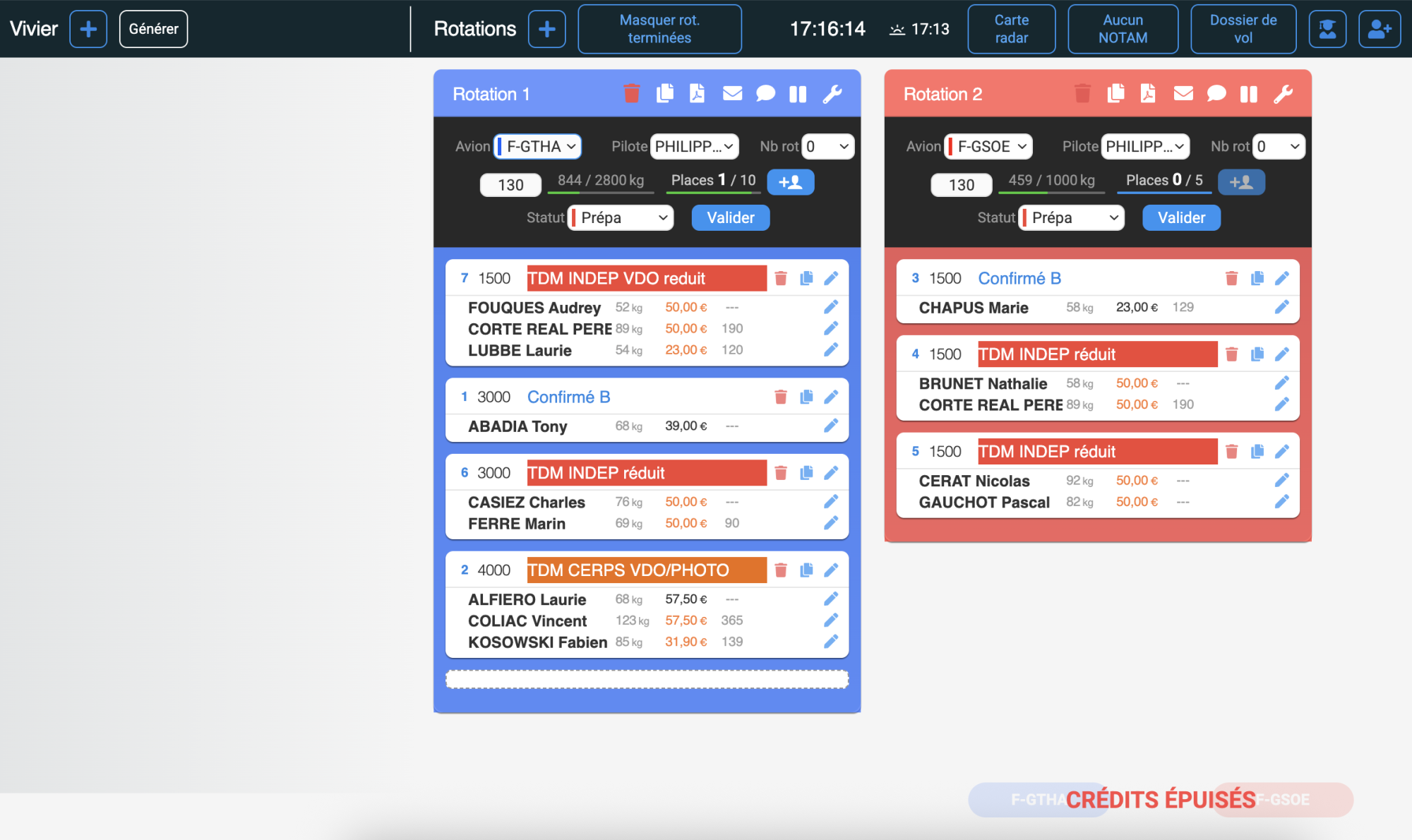Open Rotation 2 comment bubble

1216,94
